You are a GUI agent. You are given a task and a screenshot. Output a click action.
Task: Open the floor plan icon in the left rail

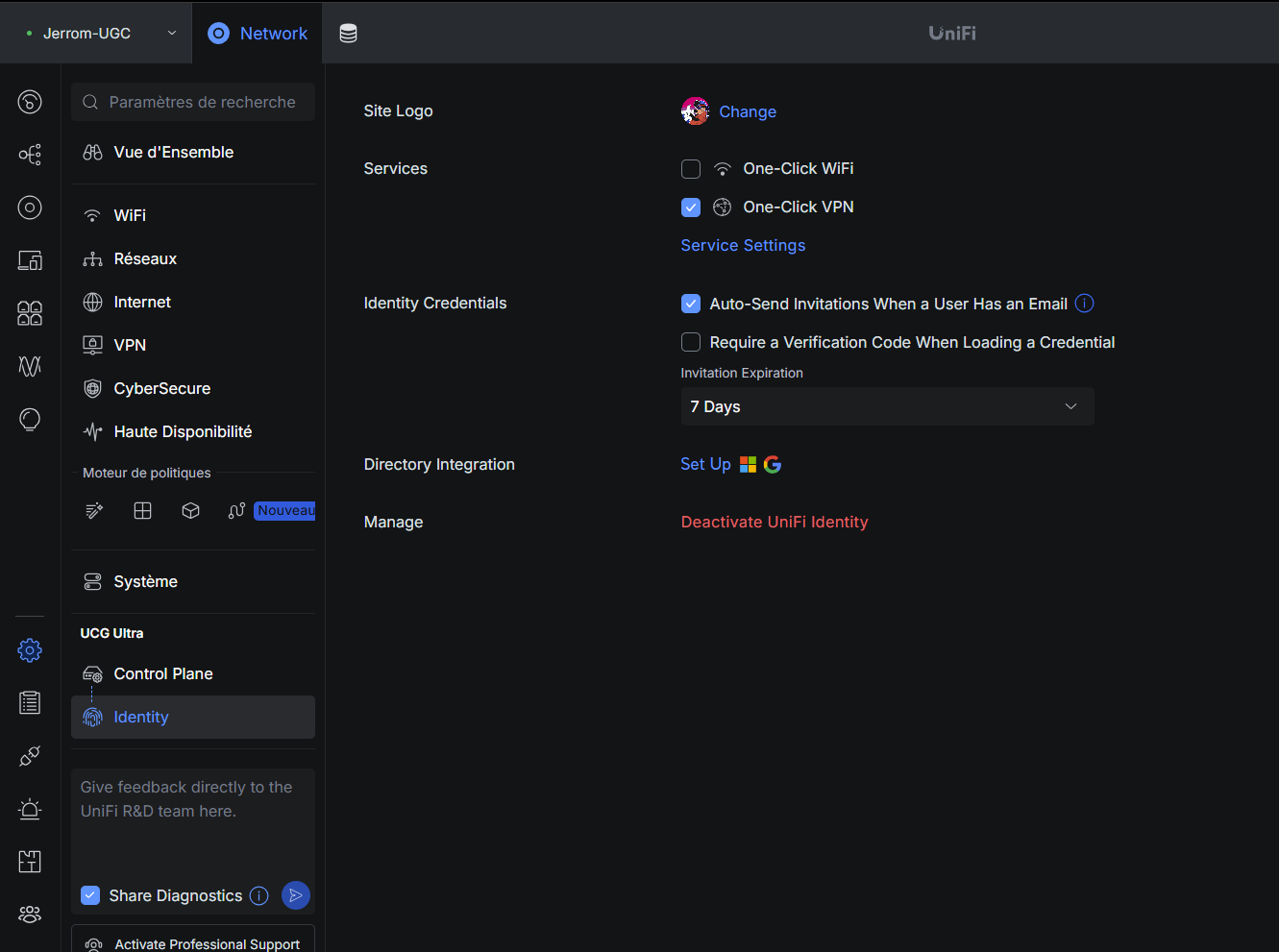click(30, 862)
